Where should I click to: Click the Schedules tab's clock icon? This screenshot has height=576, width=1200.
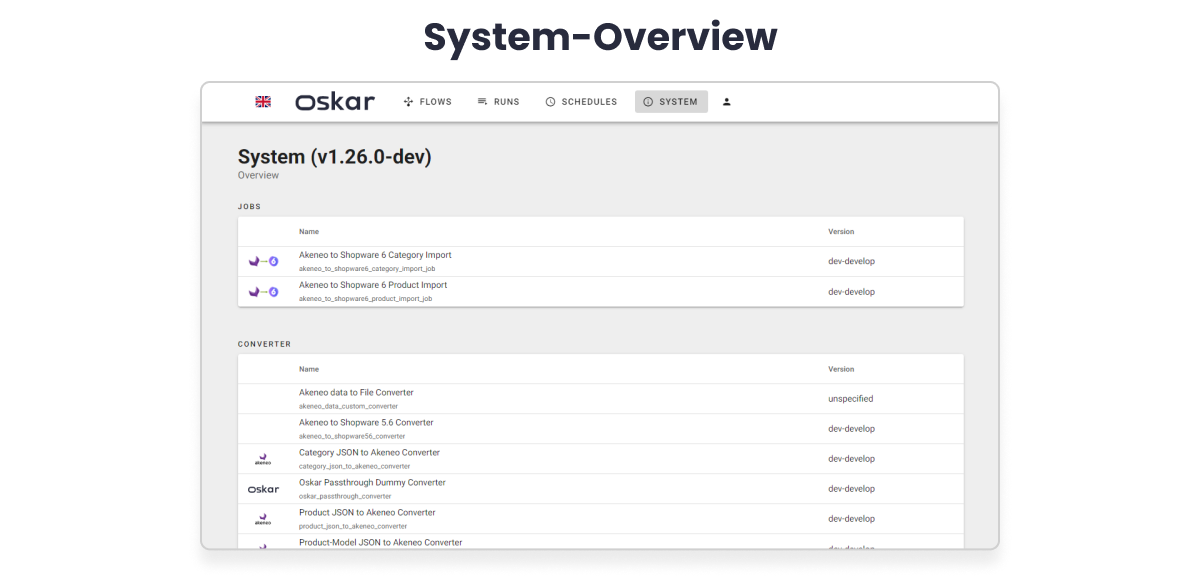click(x=550, y=102)
